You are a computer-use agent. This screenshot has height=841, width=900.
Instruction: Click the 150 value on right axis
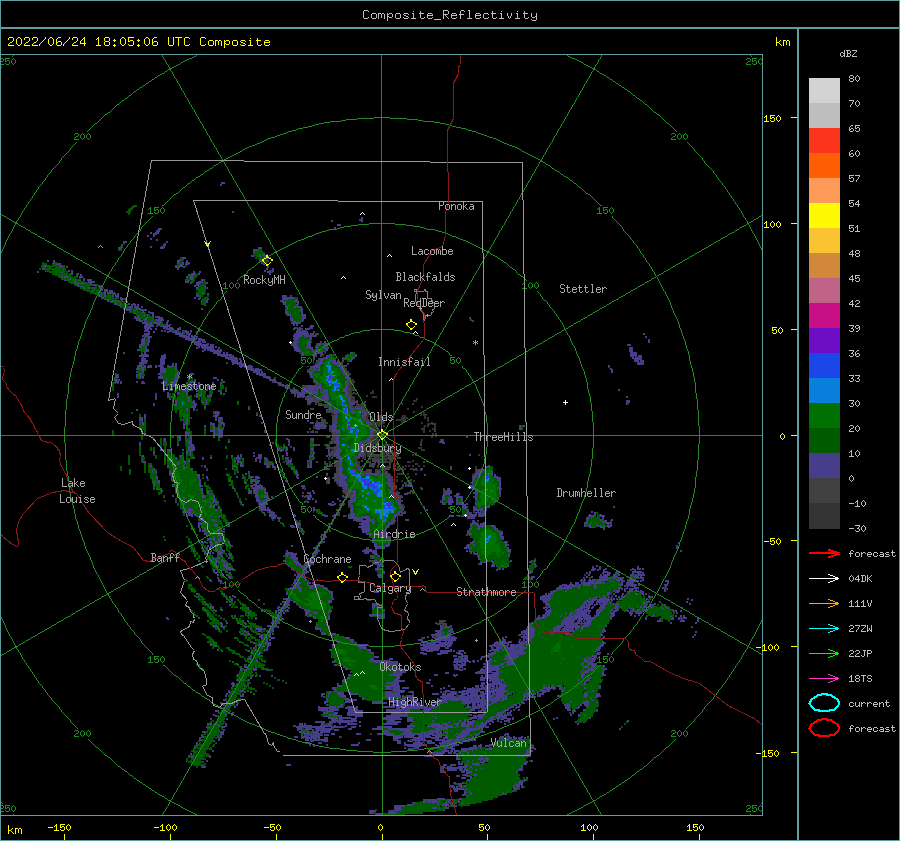(772, 118)
